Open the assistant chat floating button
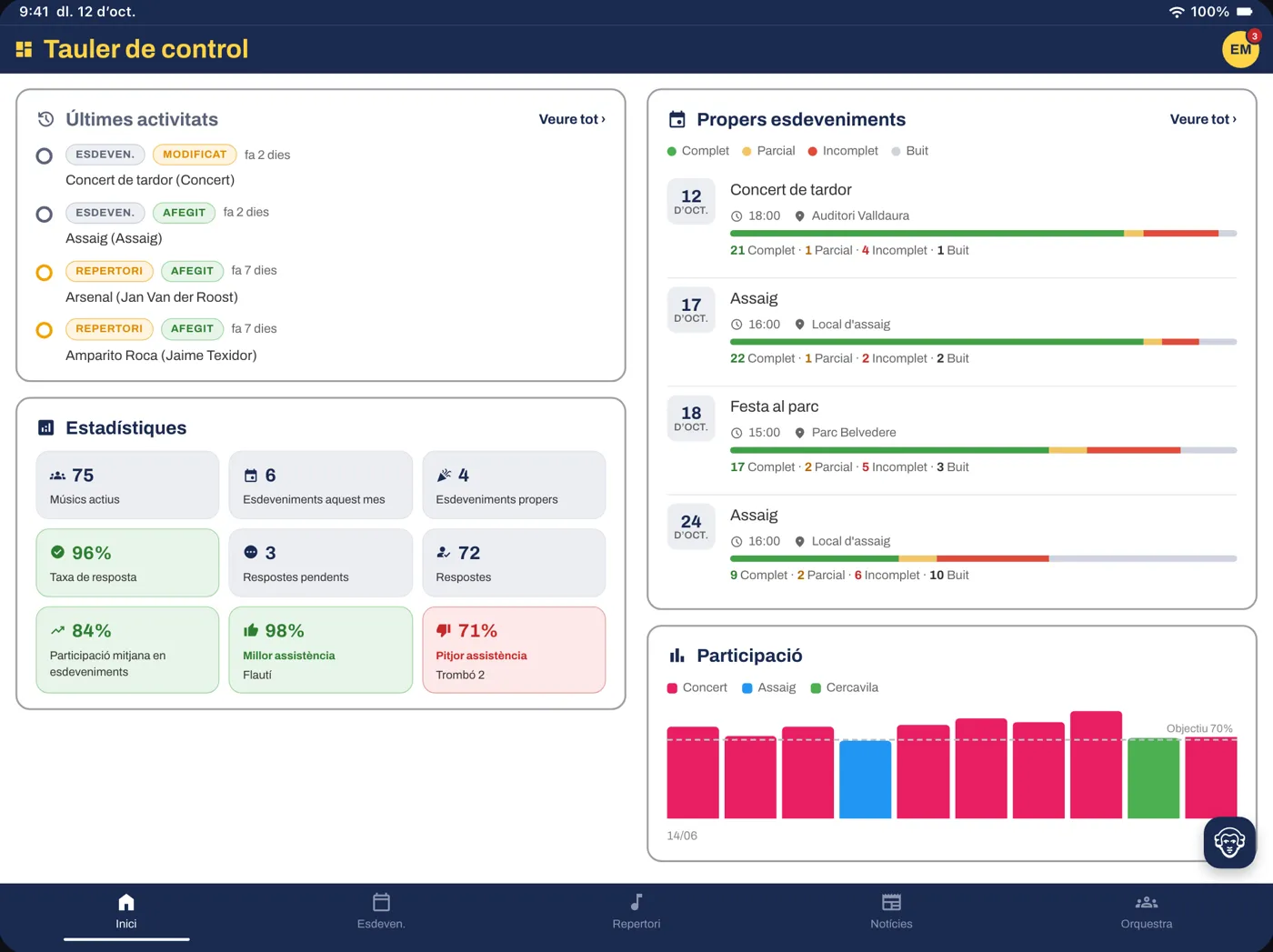The image size is (1273, 952). (1229, 843)
